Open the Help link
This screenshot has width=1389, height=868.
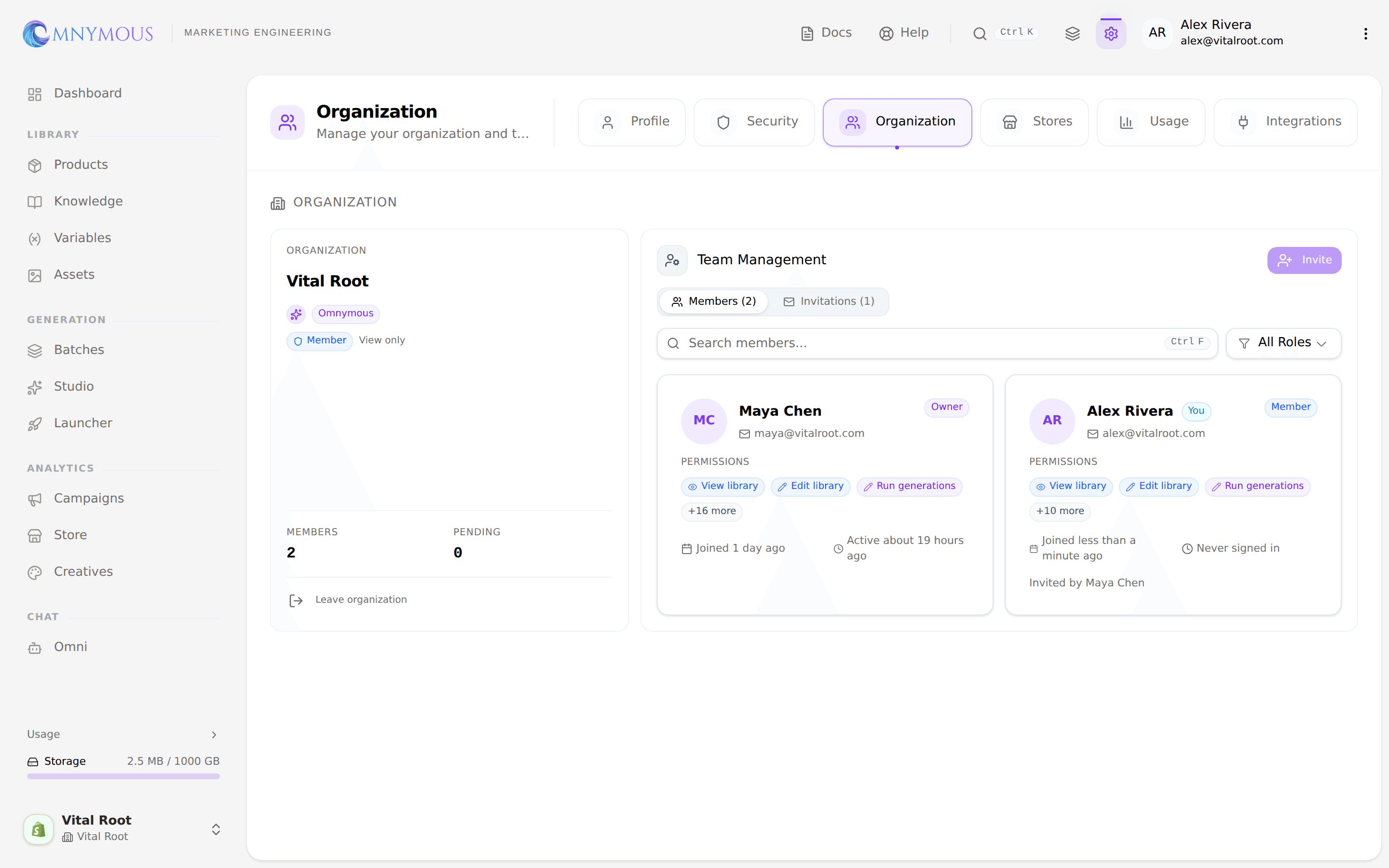tap(903, 33)
